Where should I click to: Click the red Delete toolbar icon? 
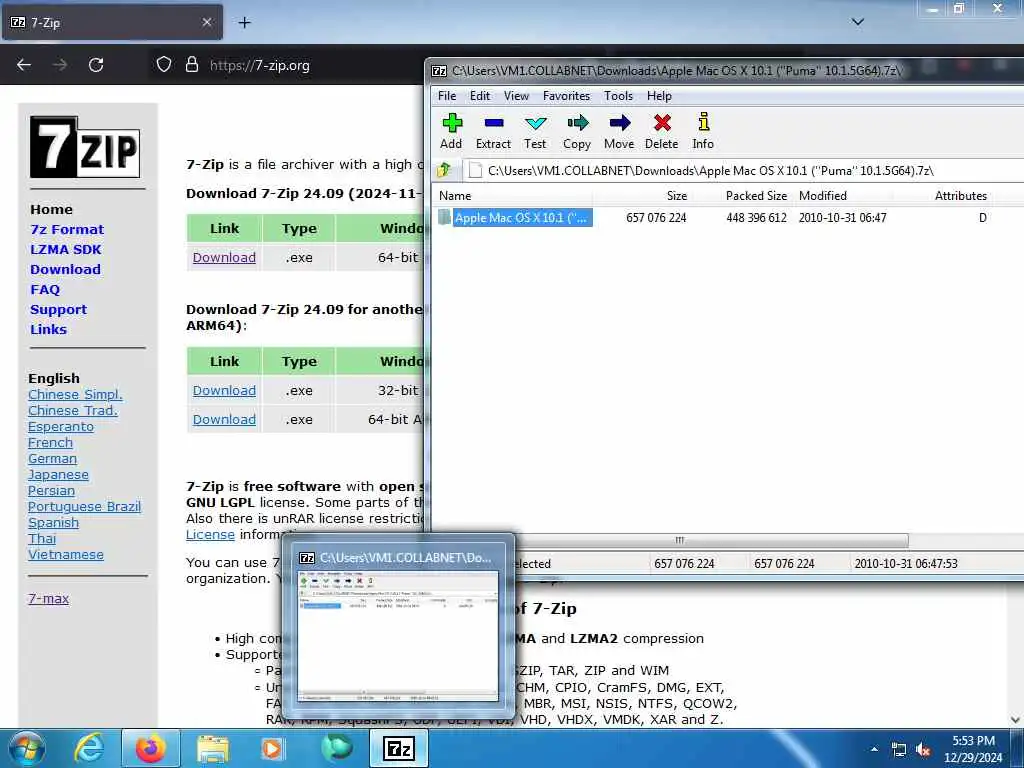coord(662,131)
